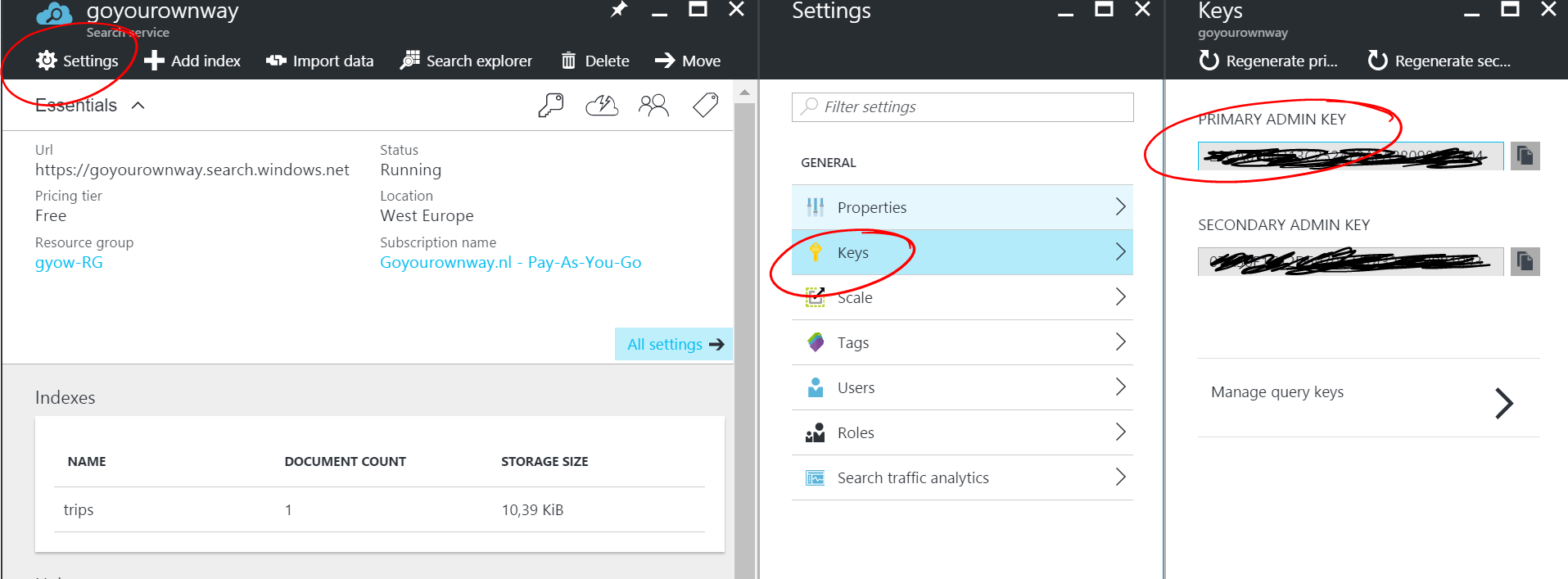Sort indexes by the NAME column header
Screen dimensions: 1568x579
87,462
